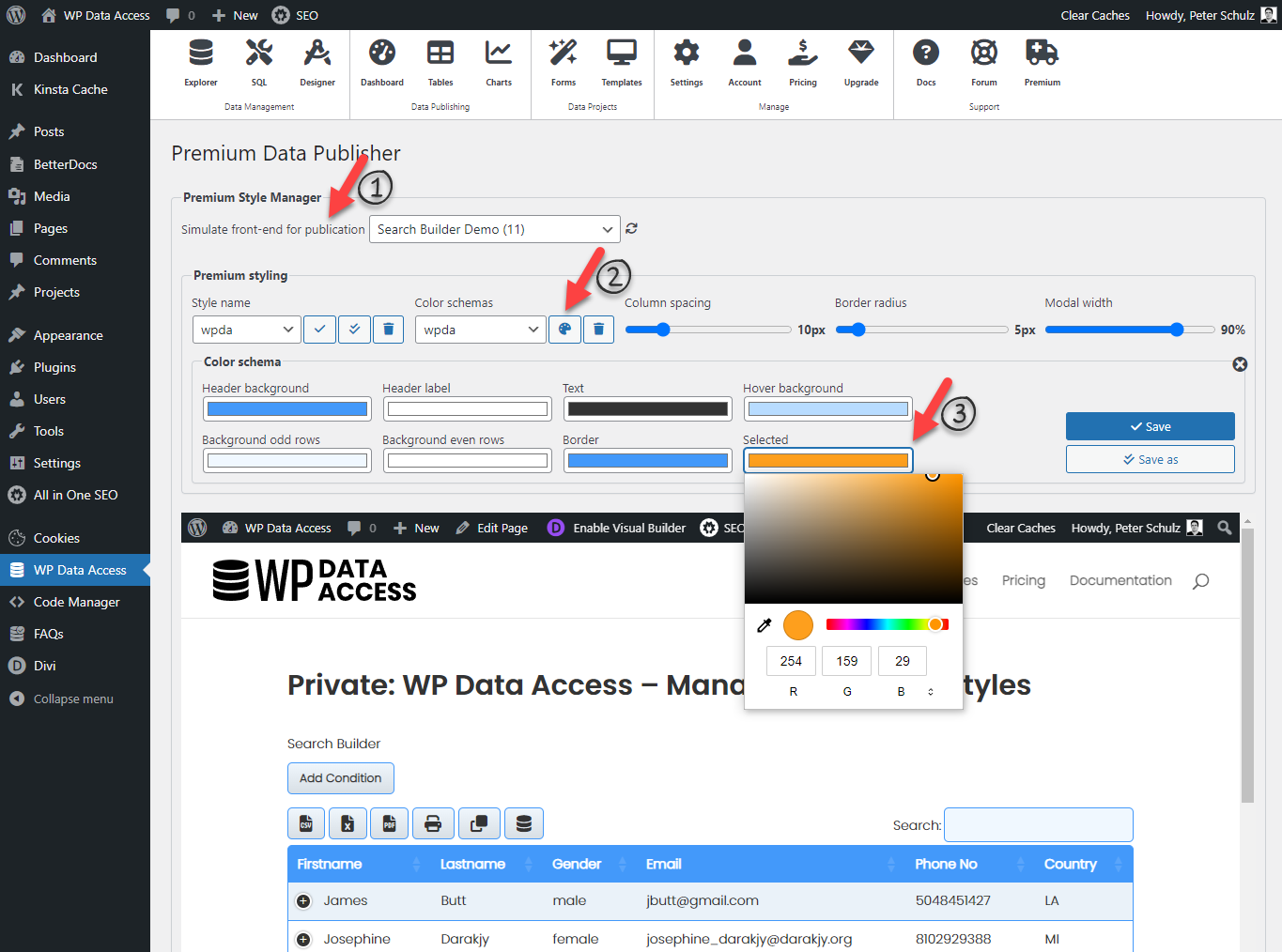Open Posts in the WordPress sidebar
The height and width of the screenshot is (952, 1282).
(x=49, y=131)
